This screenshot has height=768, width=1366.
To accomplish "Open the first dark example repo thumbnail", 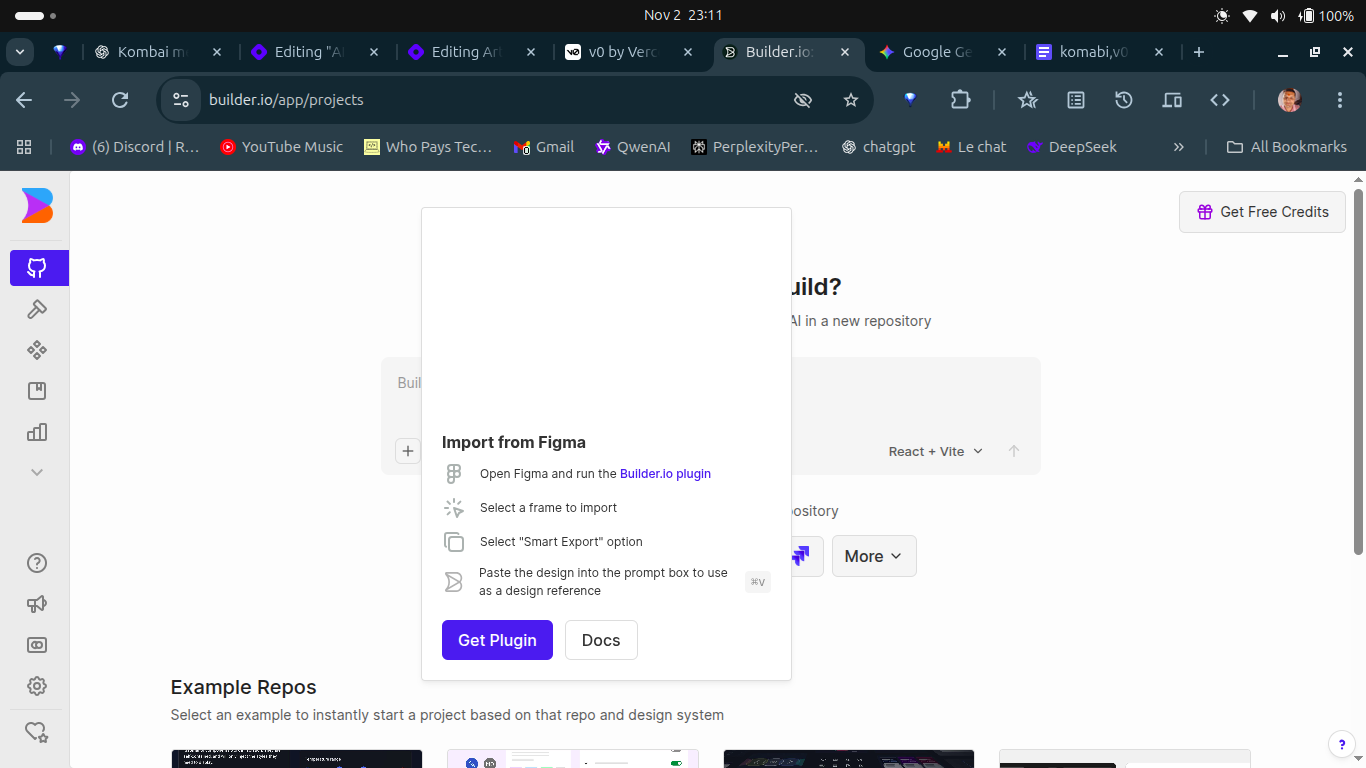I will 297,759.
